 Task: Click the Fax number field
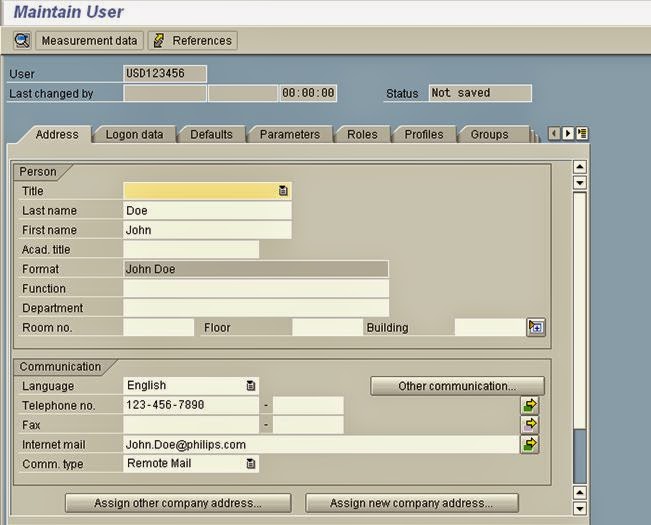point(191,425)
